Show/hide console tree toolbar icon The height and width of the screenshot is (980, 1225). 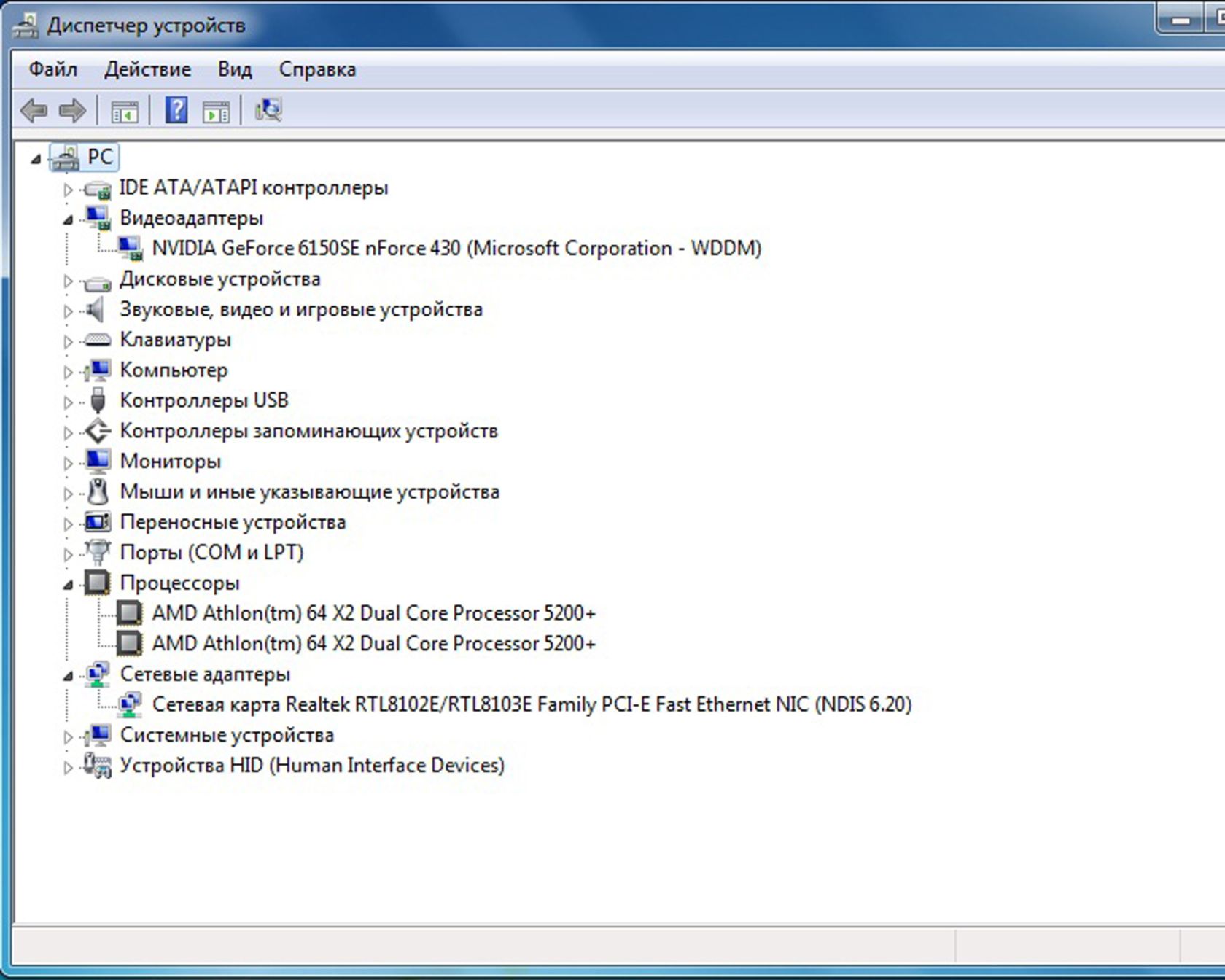tap(125, 111)
